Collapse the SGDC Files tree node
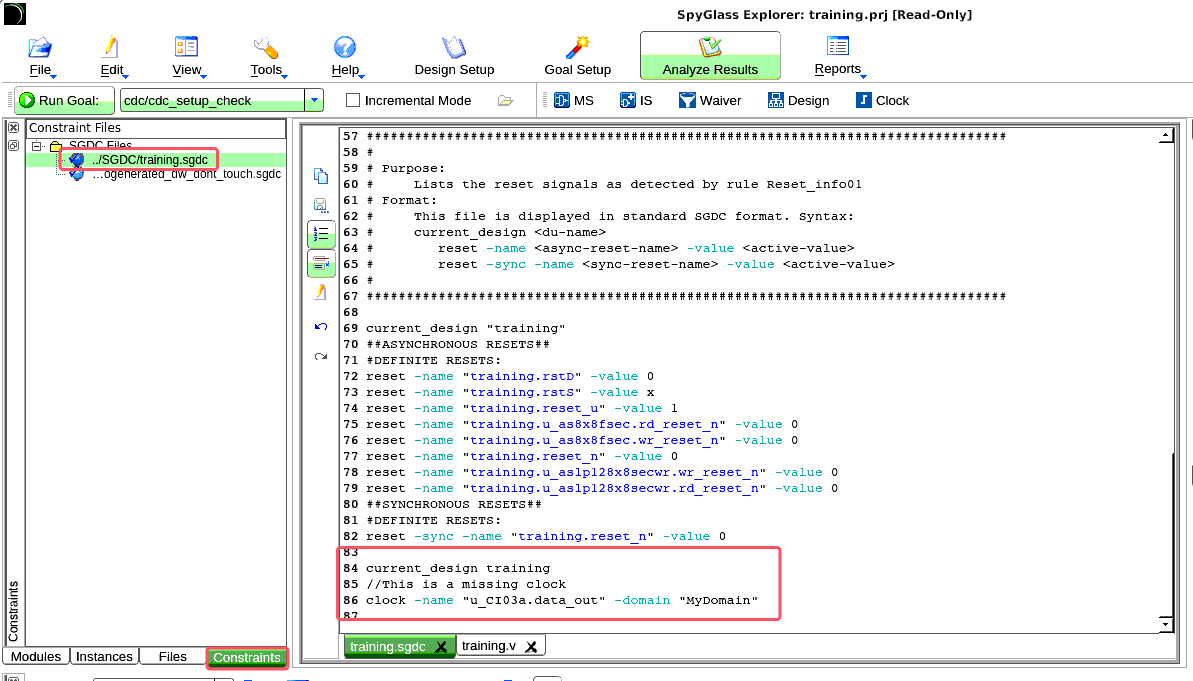 pos(36,145)
